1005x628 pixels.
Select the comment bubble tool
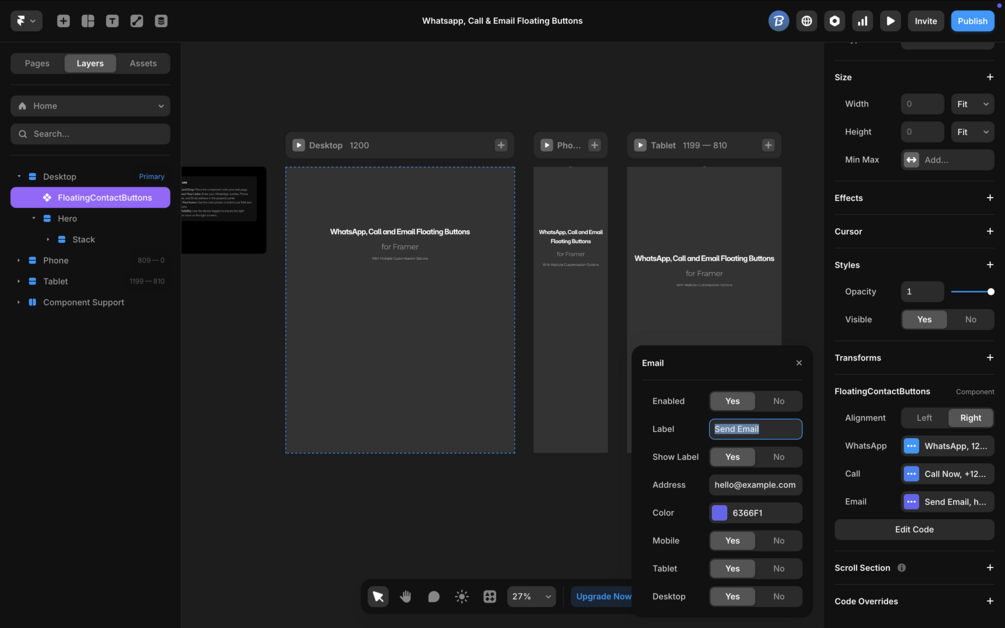point(434,597)
